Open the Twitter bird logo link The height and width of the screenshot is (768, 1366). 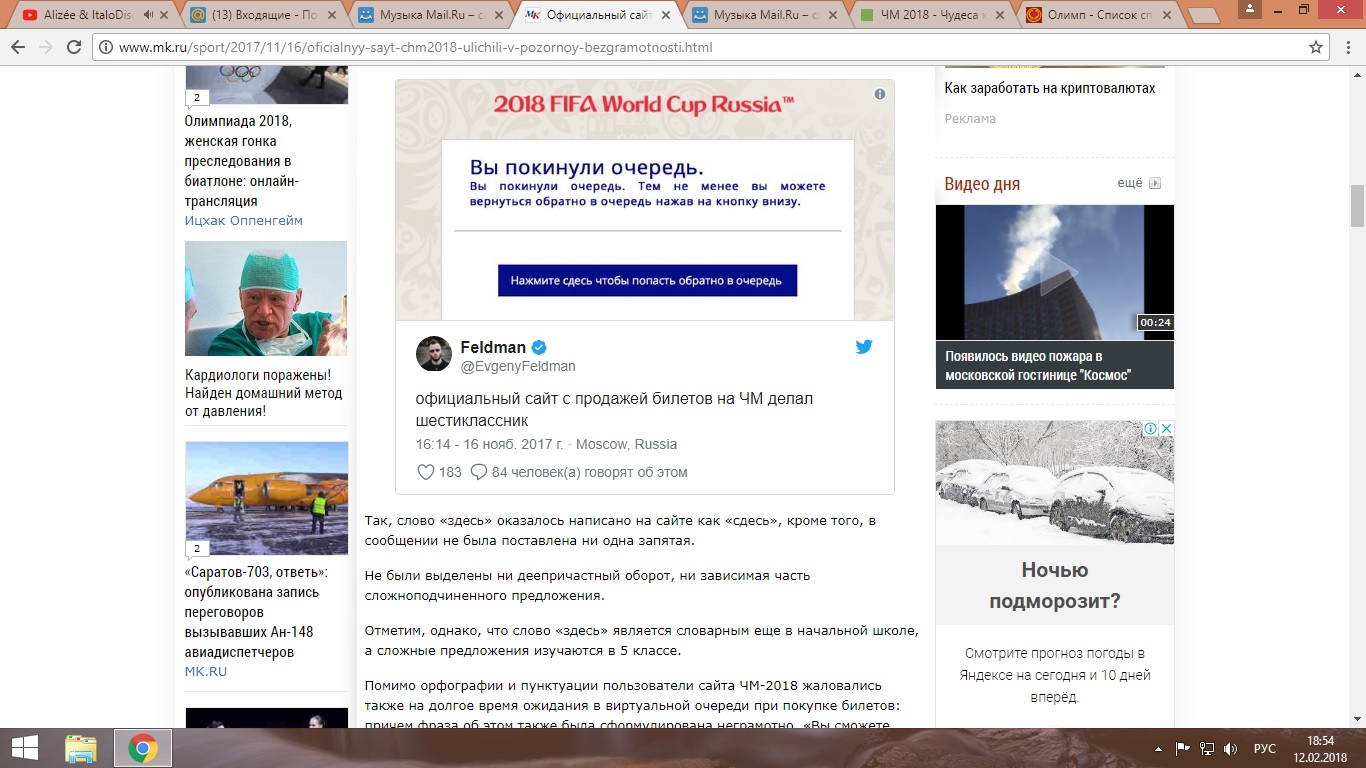coord(864,346)
